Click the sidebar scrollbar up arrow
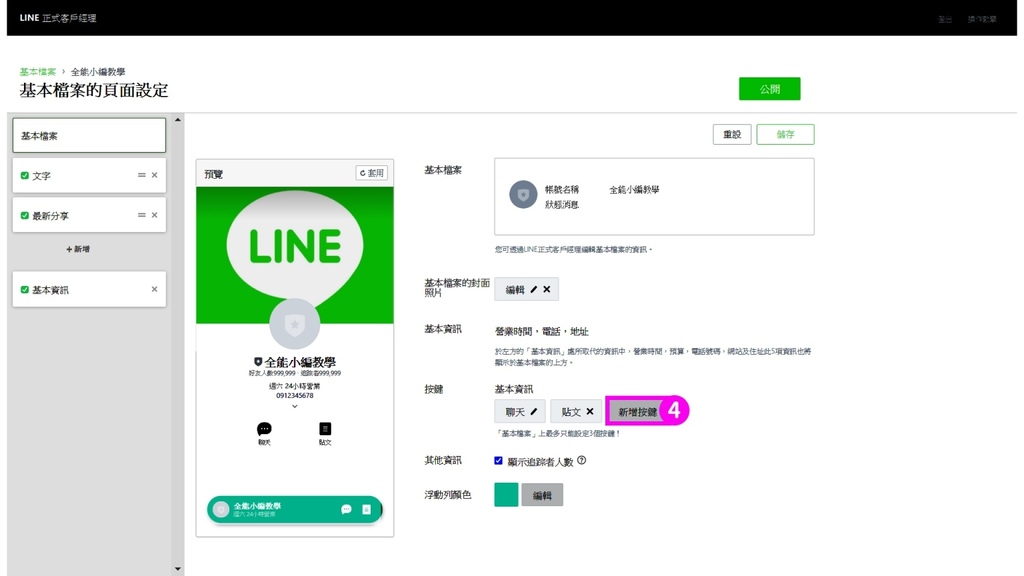The height and width of the screenshot is (576, 1024). pyautogui.click(x=178, y=120)
